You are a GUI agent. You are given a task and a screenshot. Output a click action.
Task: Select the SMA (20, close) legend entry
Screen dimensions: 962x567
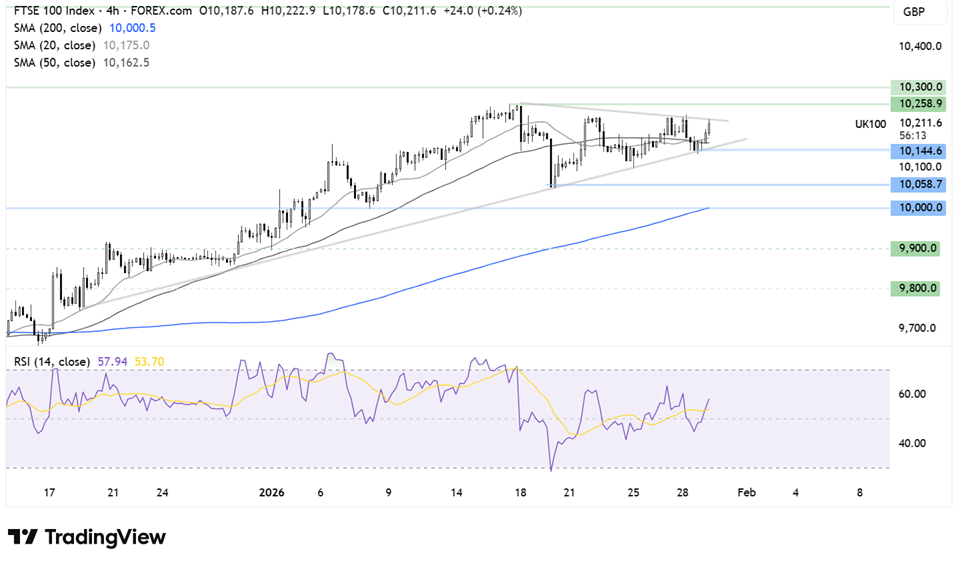tap(48, 45)
